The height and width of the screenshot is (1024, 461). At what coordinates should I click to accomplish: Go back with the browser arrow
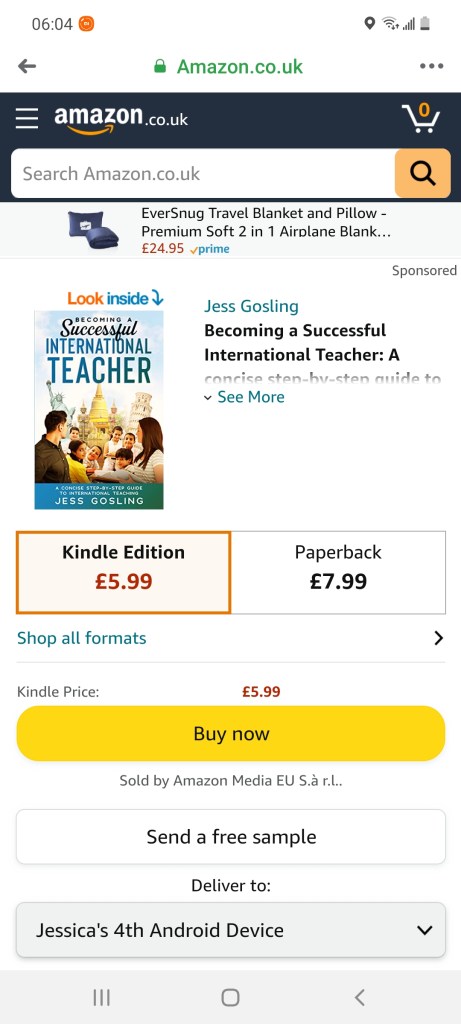click(27, 66)
